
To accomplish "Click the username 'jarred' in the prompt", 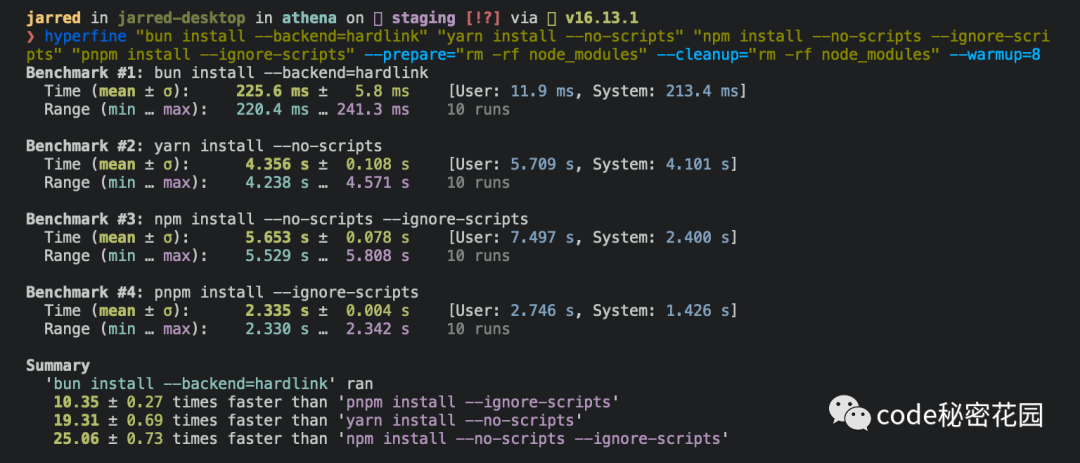I will tap(53, 17).
